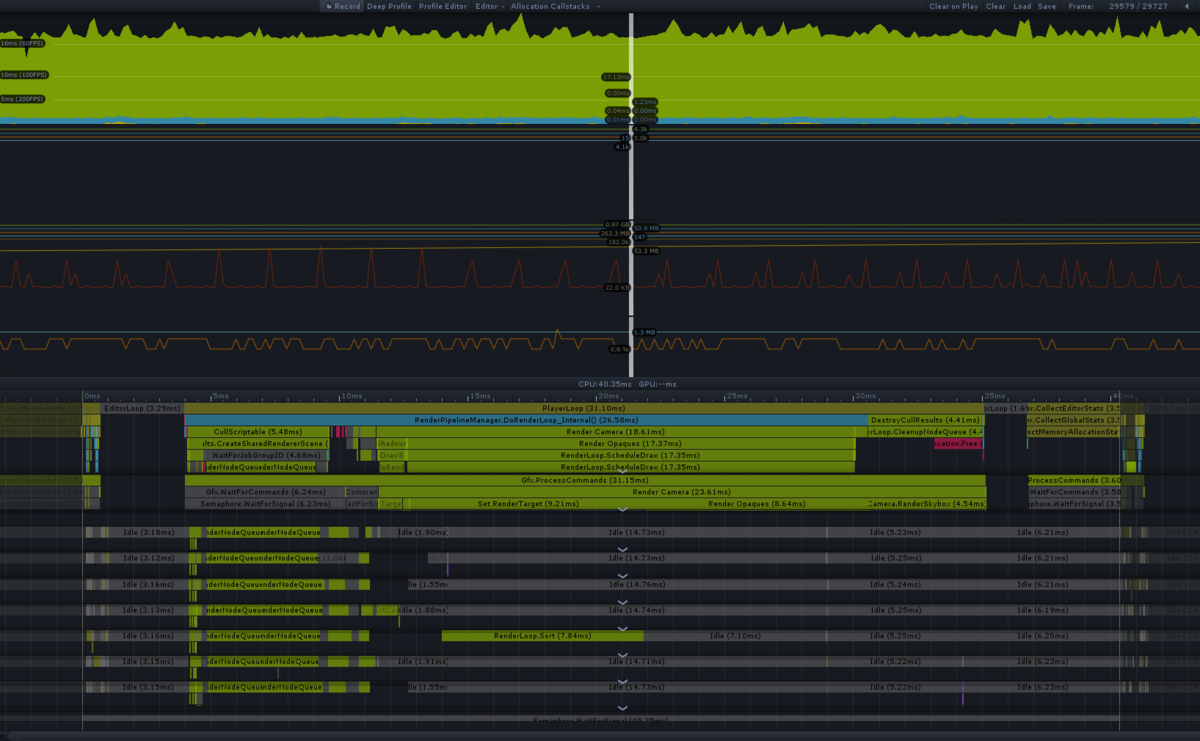Click the Load button
Viewport: 1200px width, 741px height.
point(1022,6)
